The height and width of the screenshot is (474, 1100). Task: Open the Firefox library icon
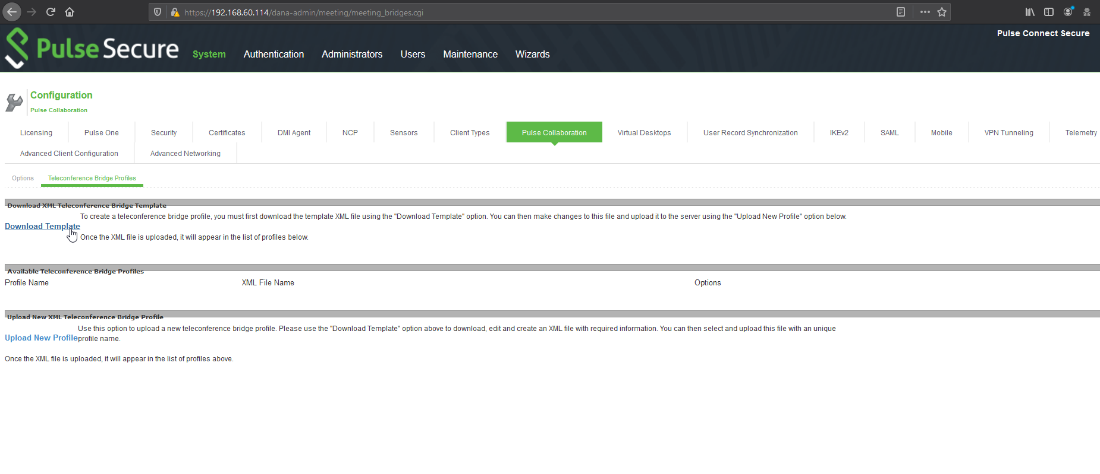click(1030, 12)
